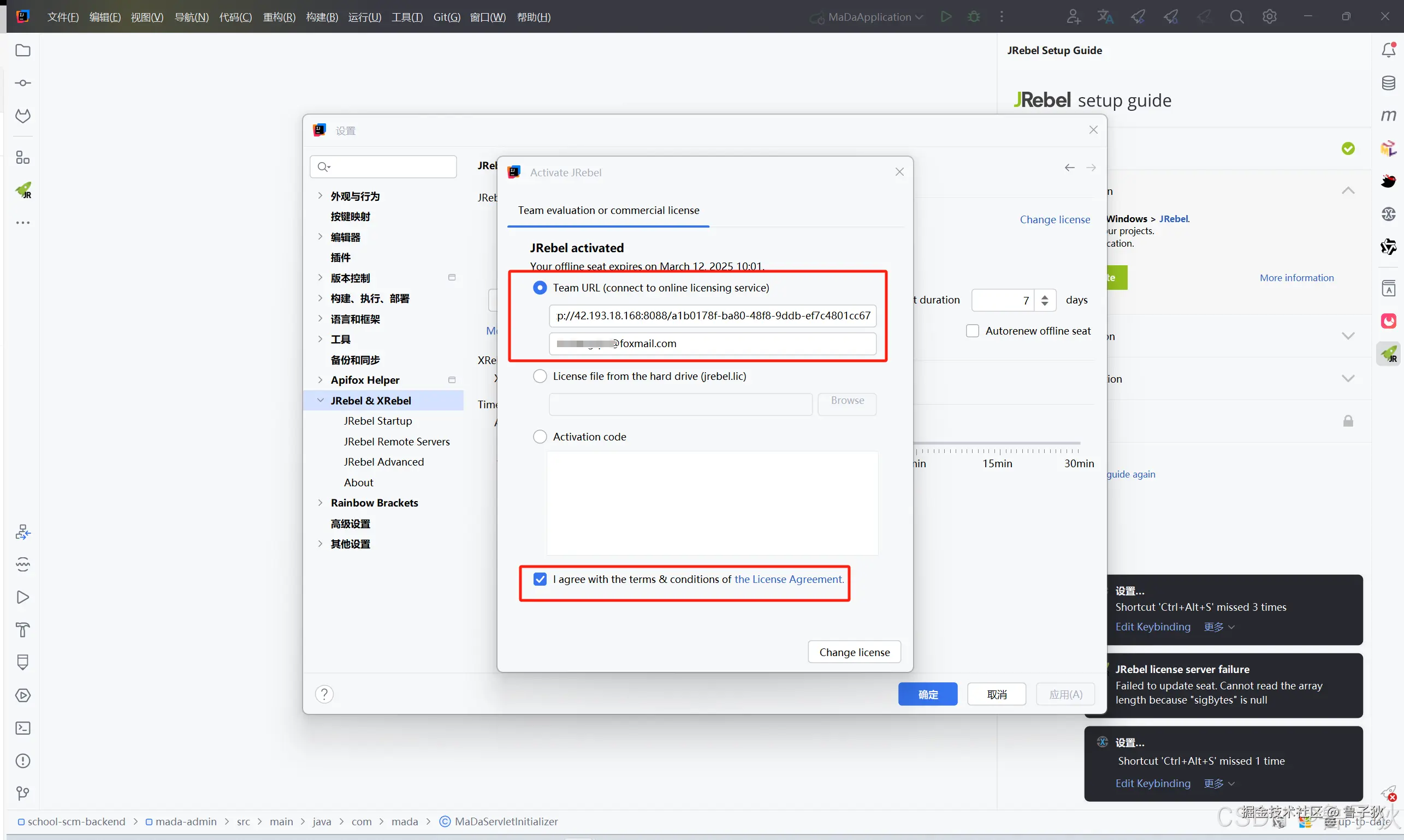Open the 工具(T) menu

click(407, 17)
